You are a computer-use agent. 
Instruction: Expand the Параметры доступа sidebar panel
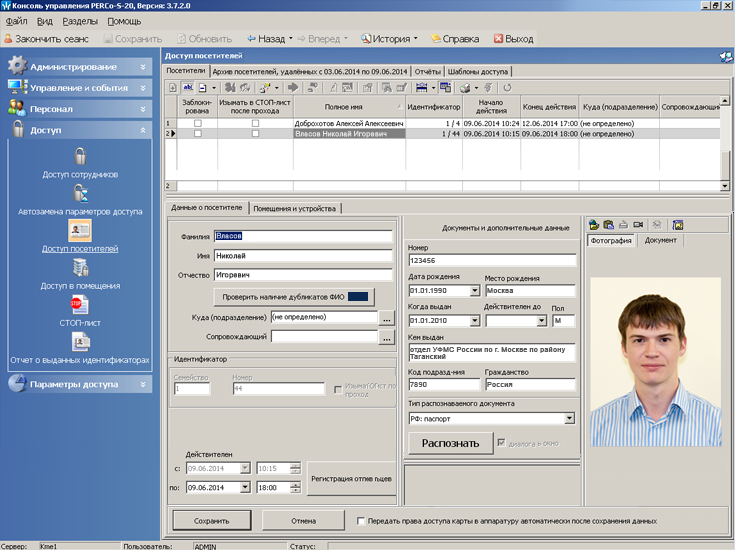[x=142, y=384]
